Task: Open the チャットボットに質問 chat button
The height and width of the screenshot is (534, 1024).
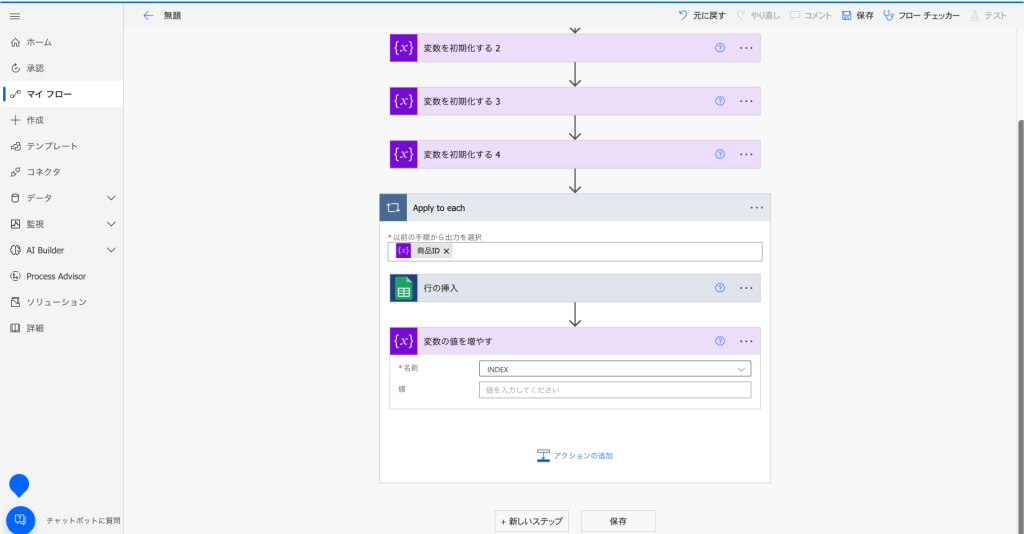Action: tap(20, 520)
